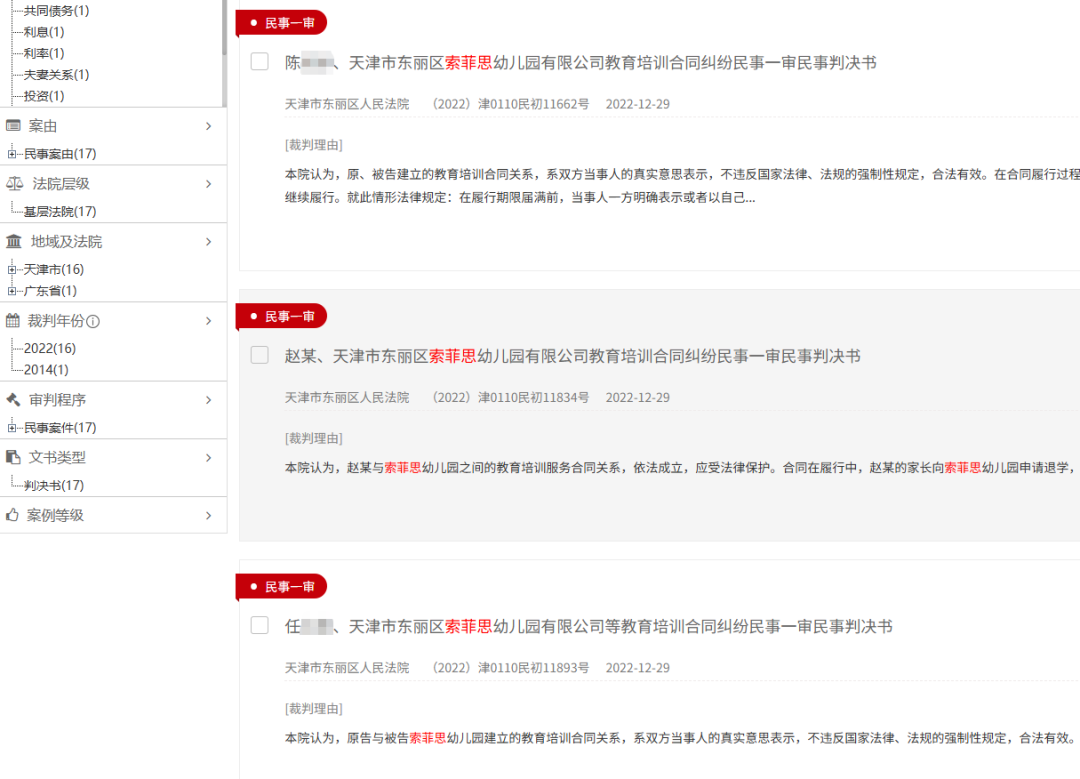This screenshot has height=779, width=1080.
Task: Click the document icon beside 文书类型
Action: pyautogui.click(x=13, y=457)
